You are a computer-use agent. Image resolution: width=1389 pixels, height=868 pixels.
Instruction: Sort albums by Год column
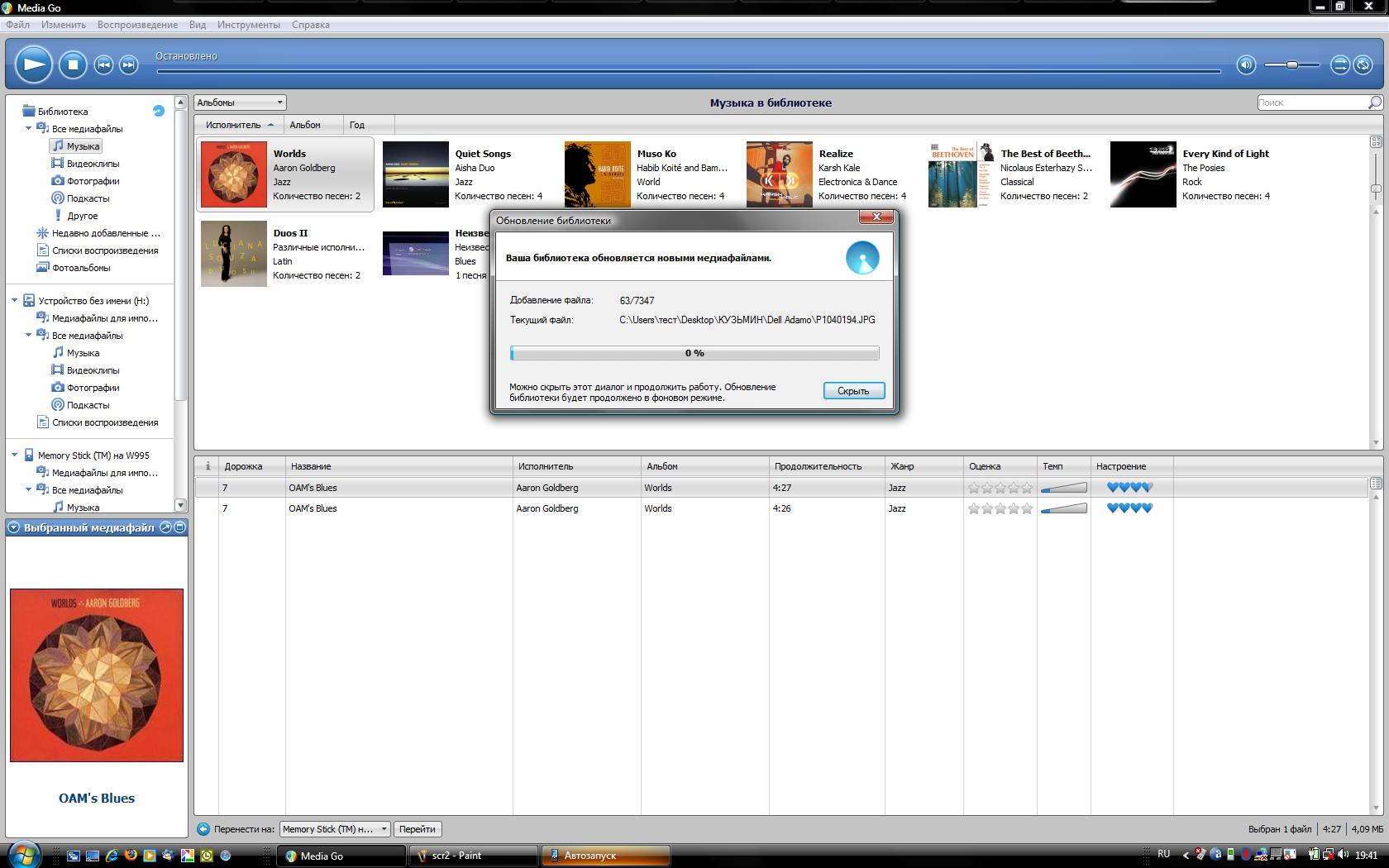pos(368,125)
